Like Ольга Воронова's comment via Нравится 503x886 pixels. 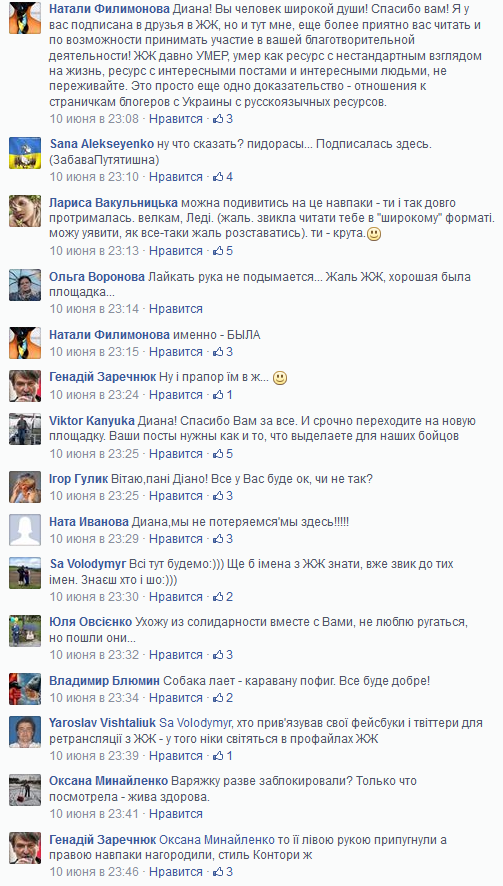click(176, 309)
